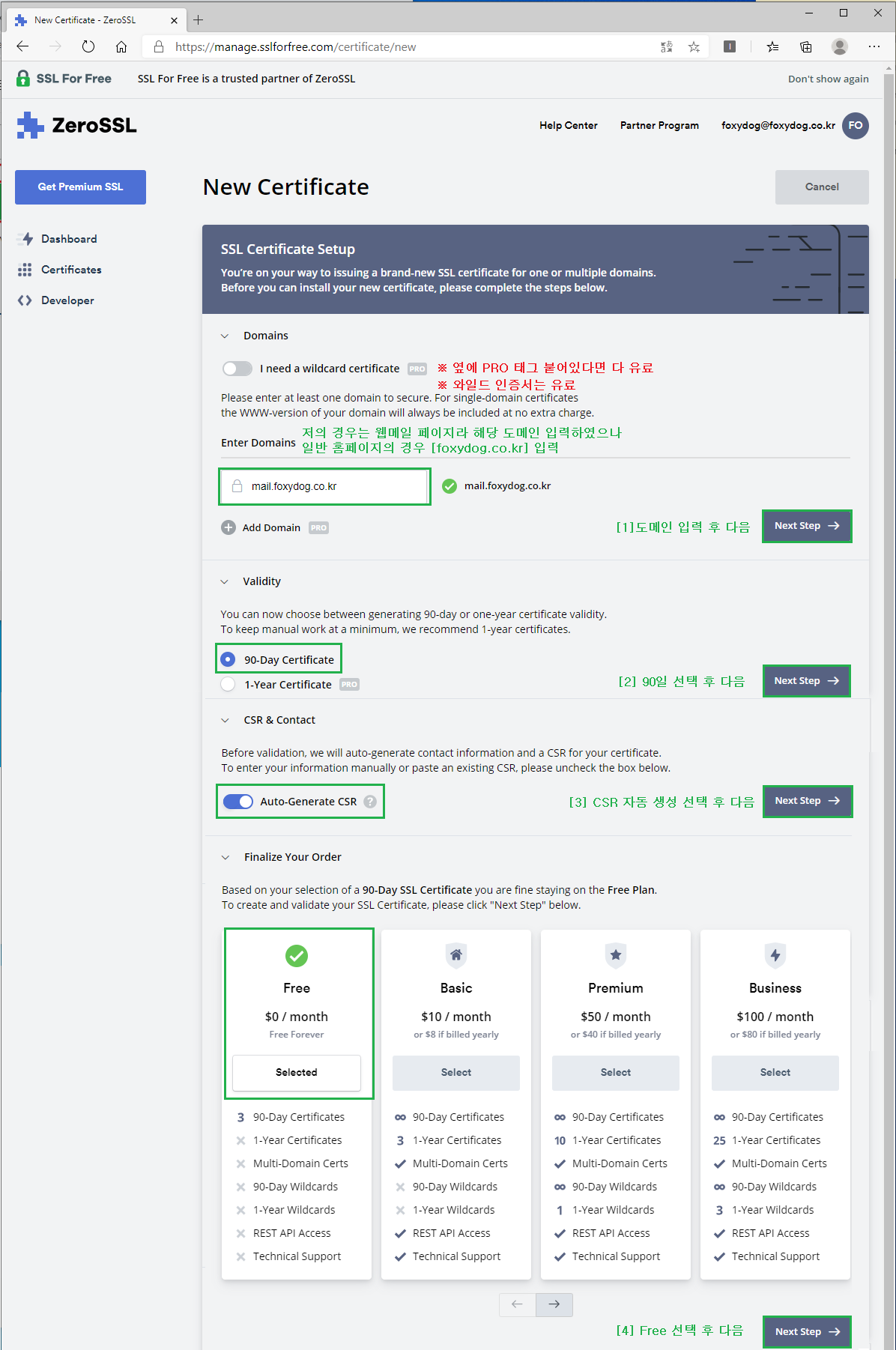The image size is (896, 1350).
Task: Click the domain input field mail.foxydog.co.kr
Action: pos(324,486)
